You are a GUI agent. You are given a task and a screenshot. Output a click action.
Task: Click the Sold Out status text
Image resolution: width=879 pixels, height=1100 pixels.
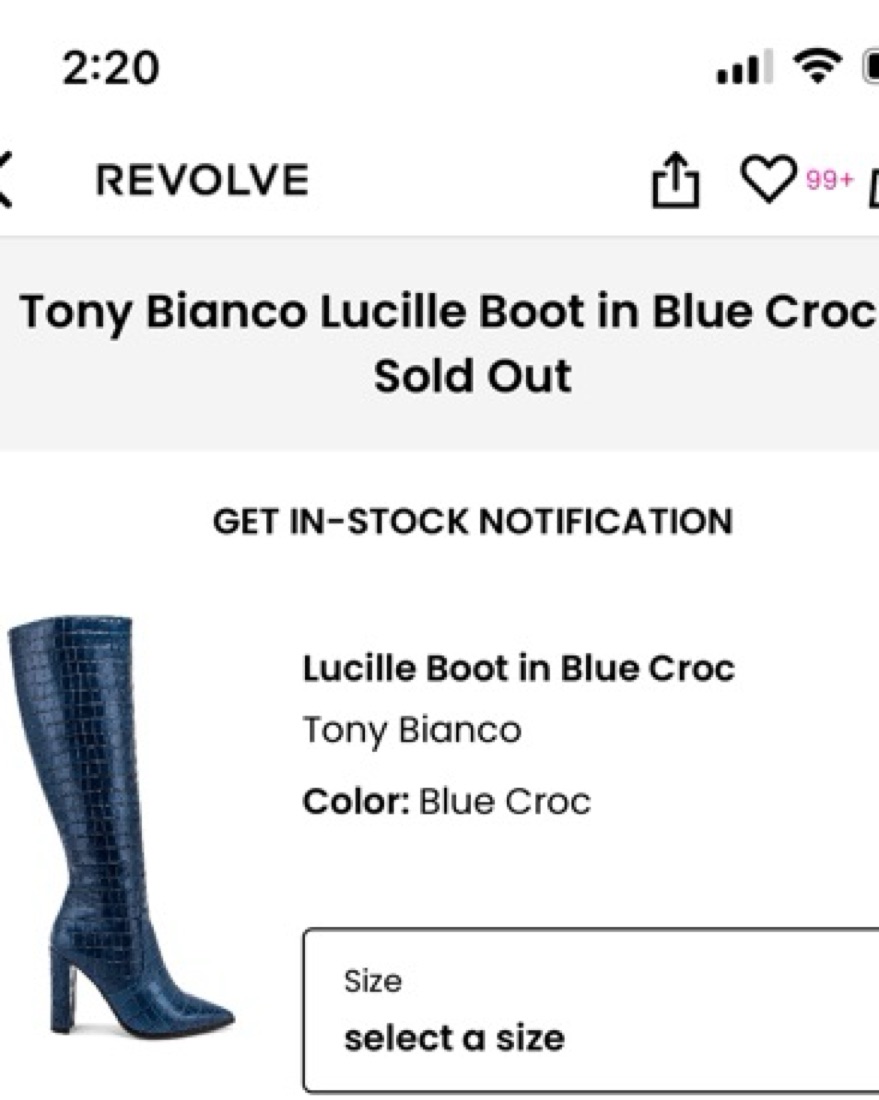click(x=473, y=376)
